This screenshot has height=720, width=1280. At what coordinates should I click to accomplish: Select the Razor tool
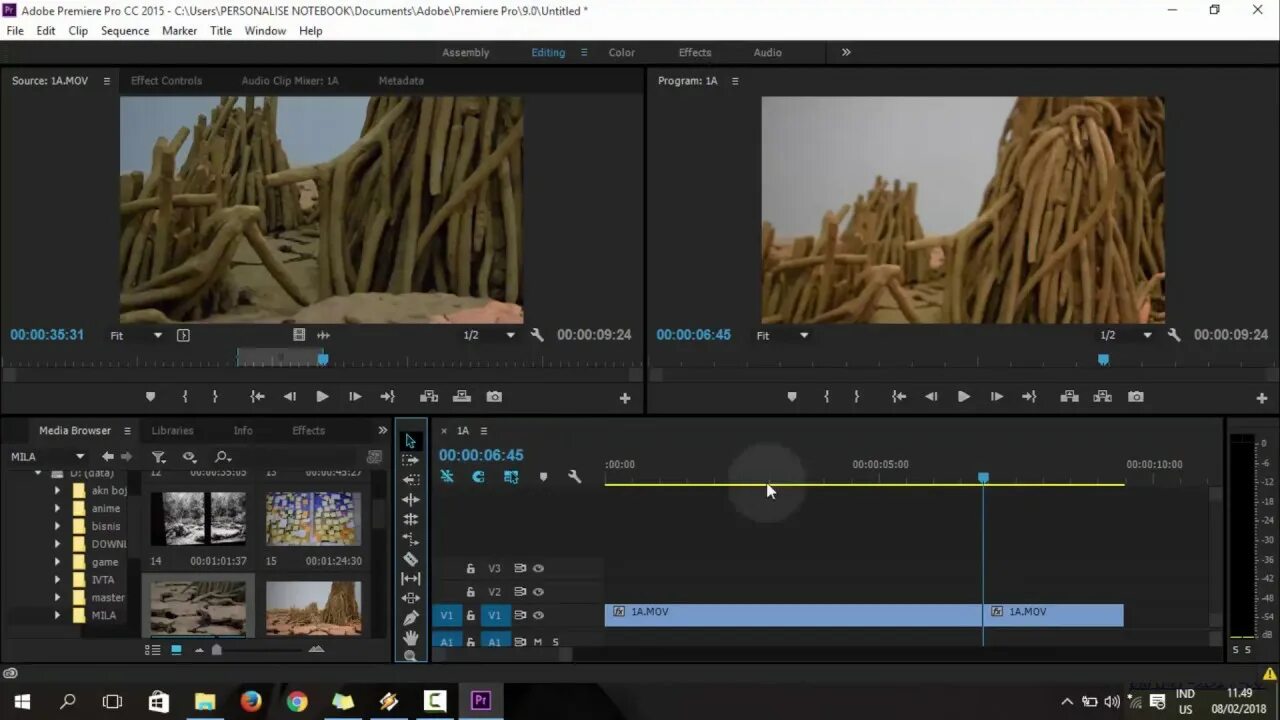(x=410, y=559)
